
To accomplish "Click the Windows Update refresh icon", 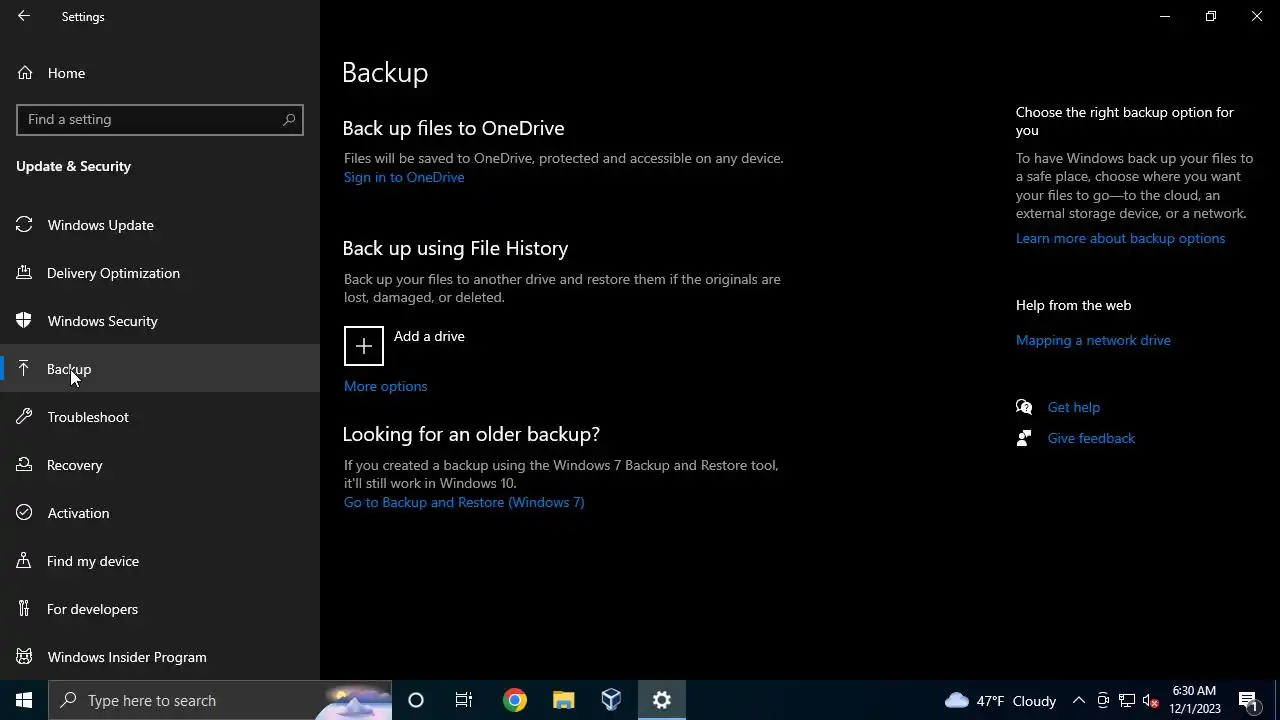I will (25, 225).
